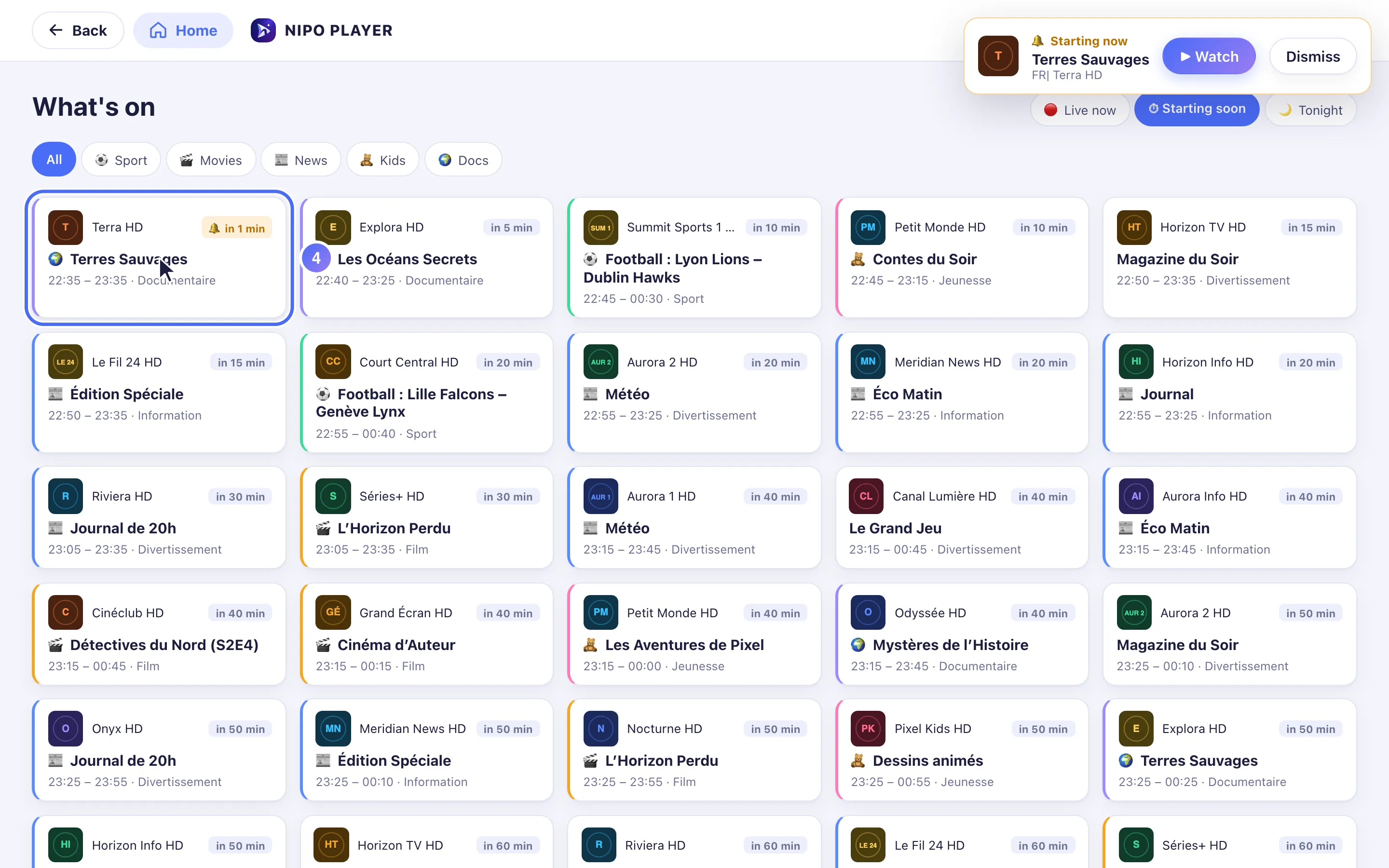Open the Dessins animés program card
Image resolution: width=1389 pixels, height=868 pixels.
[x=961, y=750]
